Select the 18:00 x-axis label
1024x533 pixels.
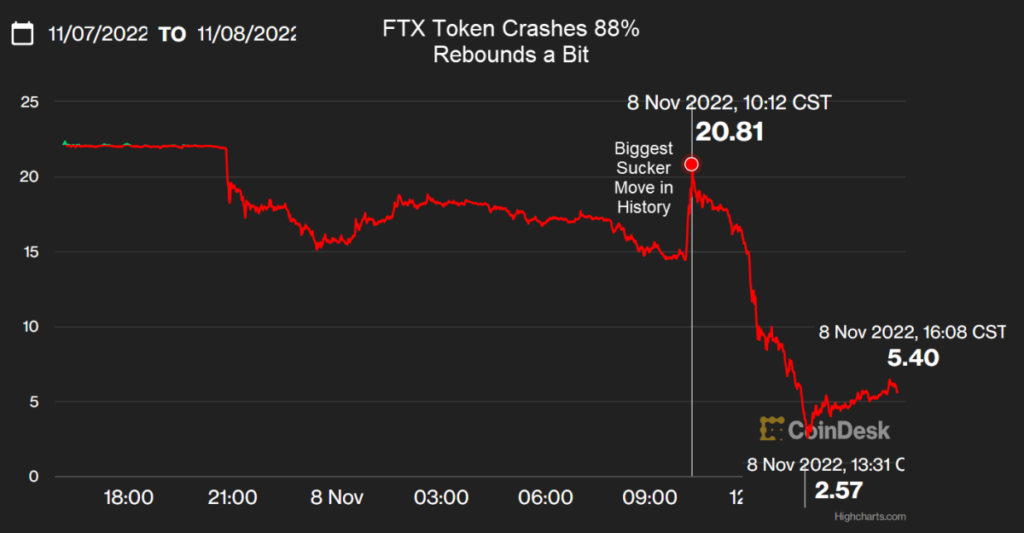click(128, 498)
